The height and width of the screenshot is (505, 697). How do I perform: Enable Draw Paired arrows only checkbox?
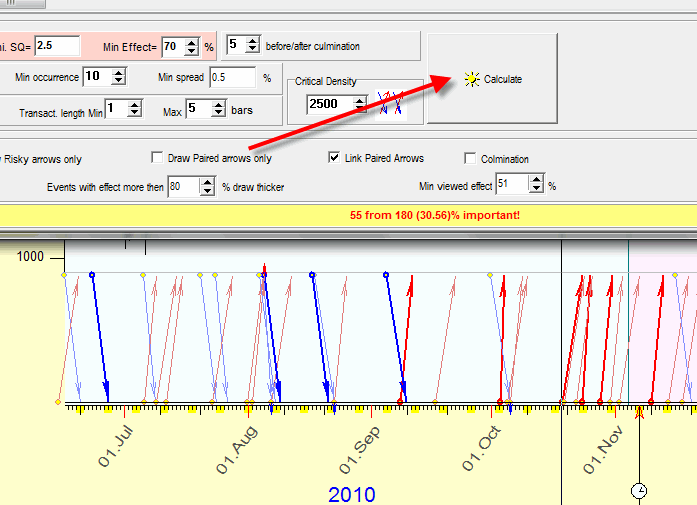pyautogui.click(x=157, y=158)
